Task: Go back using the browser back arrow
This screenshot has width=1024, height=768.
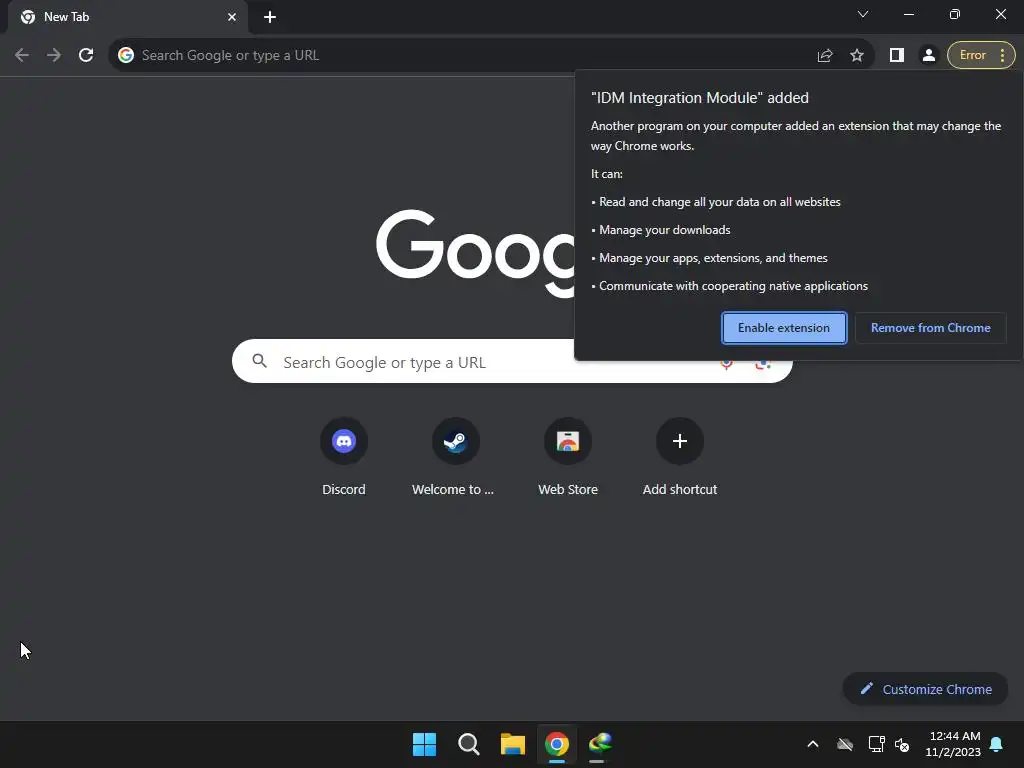Action: (22, 55)
